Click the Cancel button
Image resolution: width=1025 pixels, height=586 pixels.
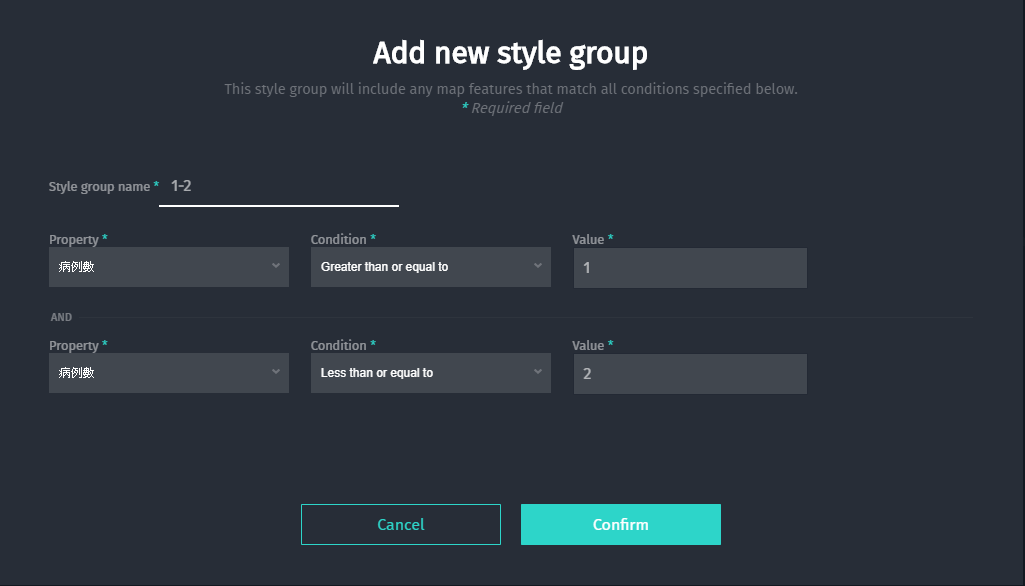point(401,525)
